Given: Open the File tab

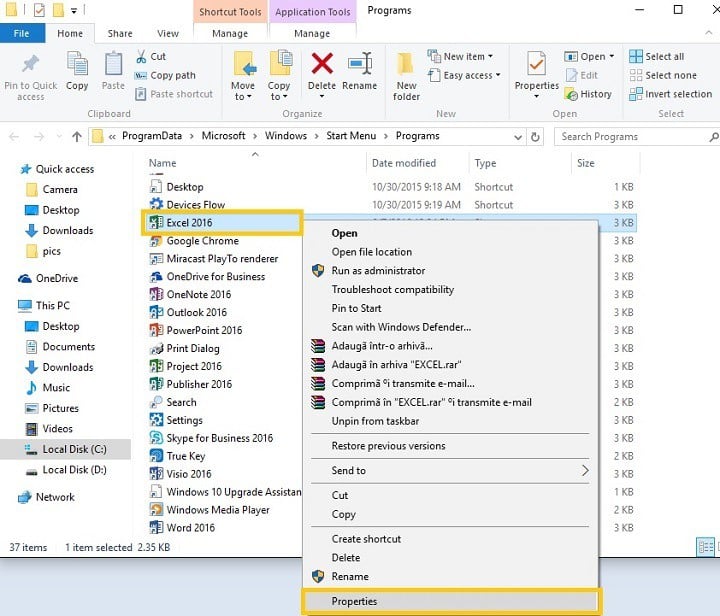Looking at the screenshot, I should point(22,34).
